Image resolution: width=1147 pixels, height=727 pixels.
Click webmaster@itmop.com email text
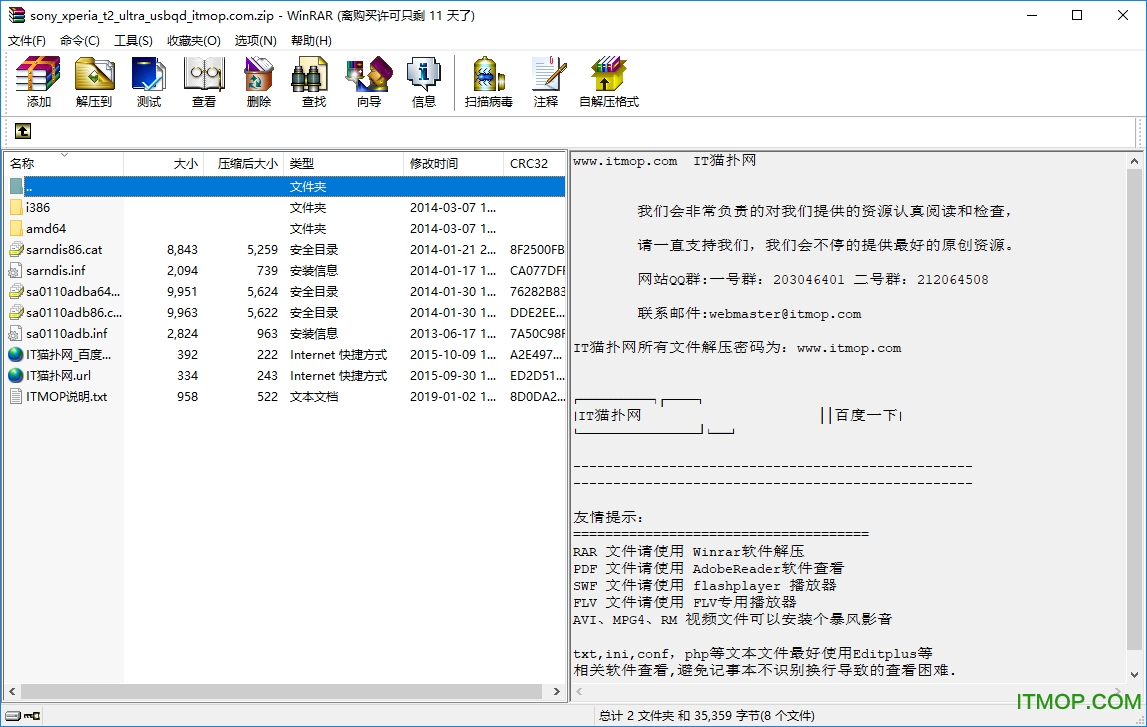coord(785,314)
